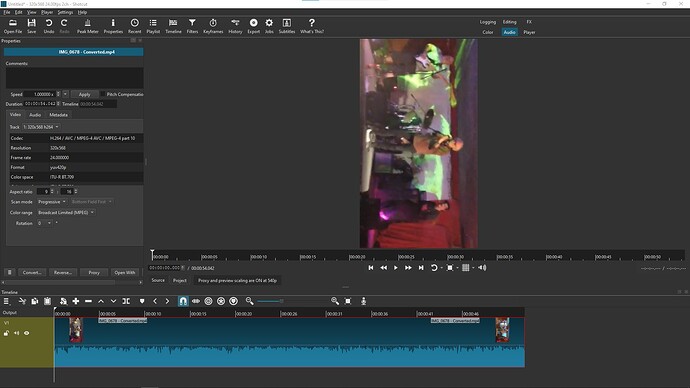690x388 pixels.
Task: Switch to the Metadata tab
Action: click(58, 115)
